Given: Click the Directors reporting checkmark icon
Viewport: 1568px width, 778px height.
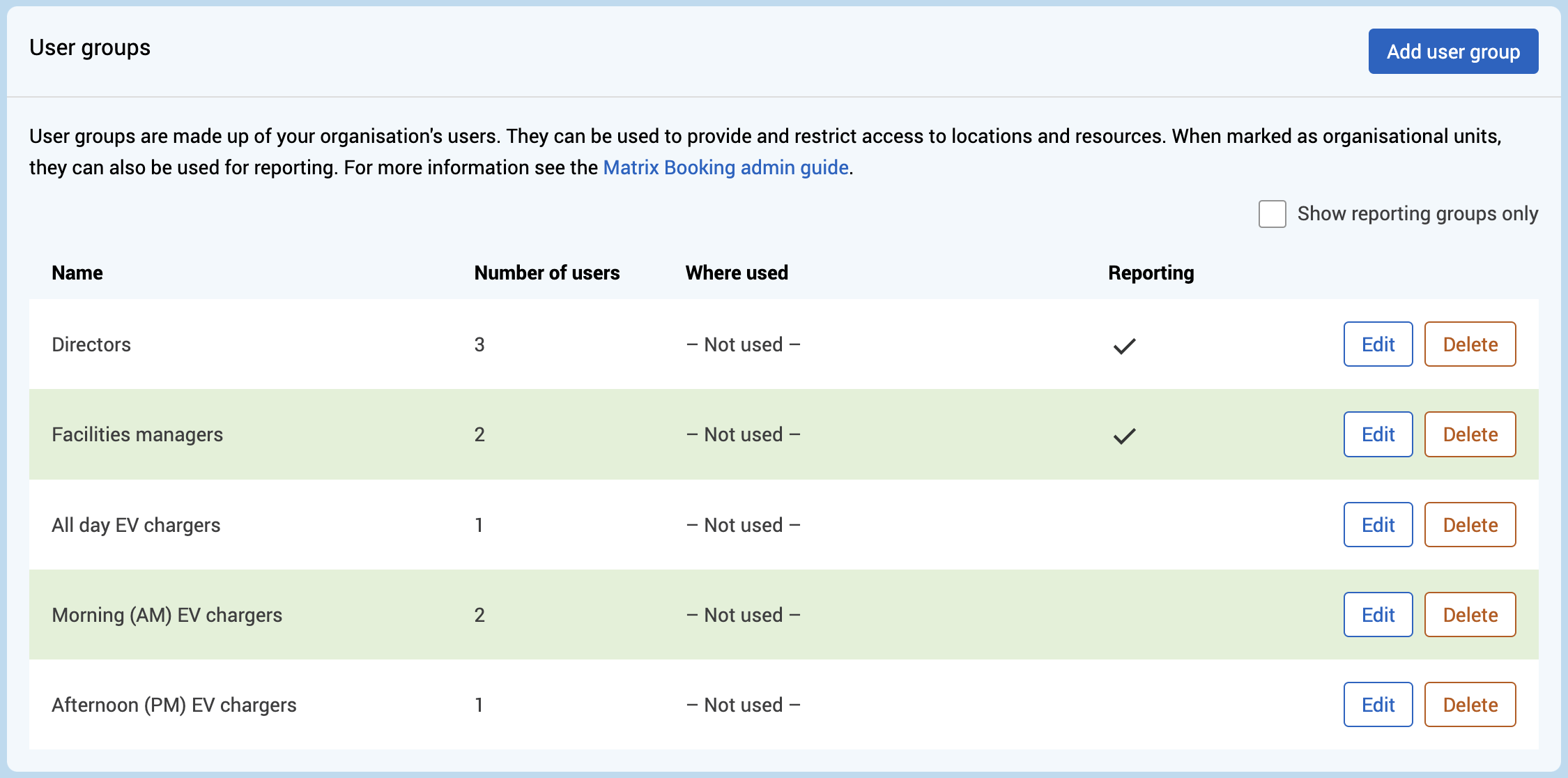Looking at the screenshot, I should pyautogui.click(x=1124, y=346).
